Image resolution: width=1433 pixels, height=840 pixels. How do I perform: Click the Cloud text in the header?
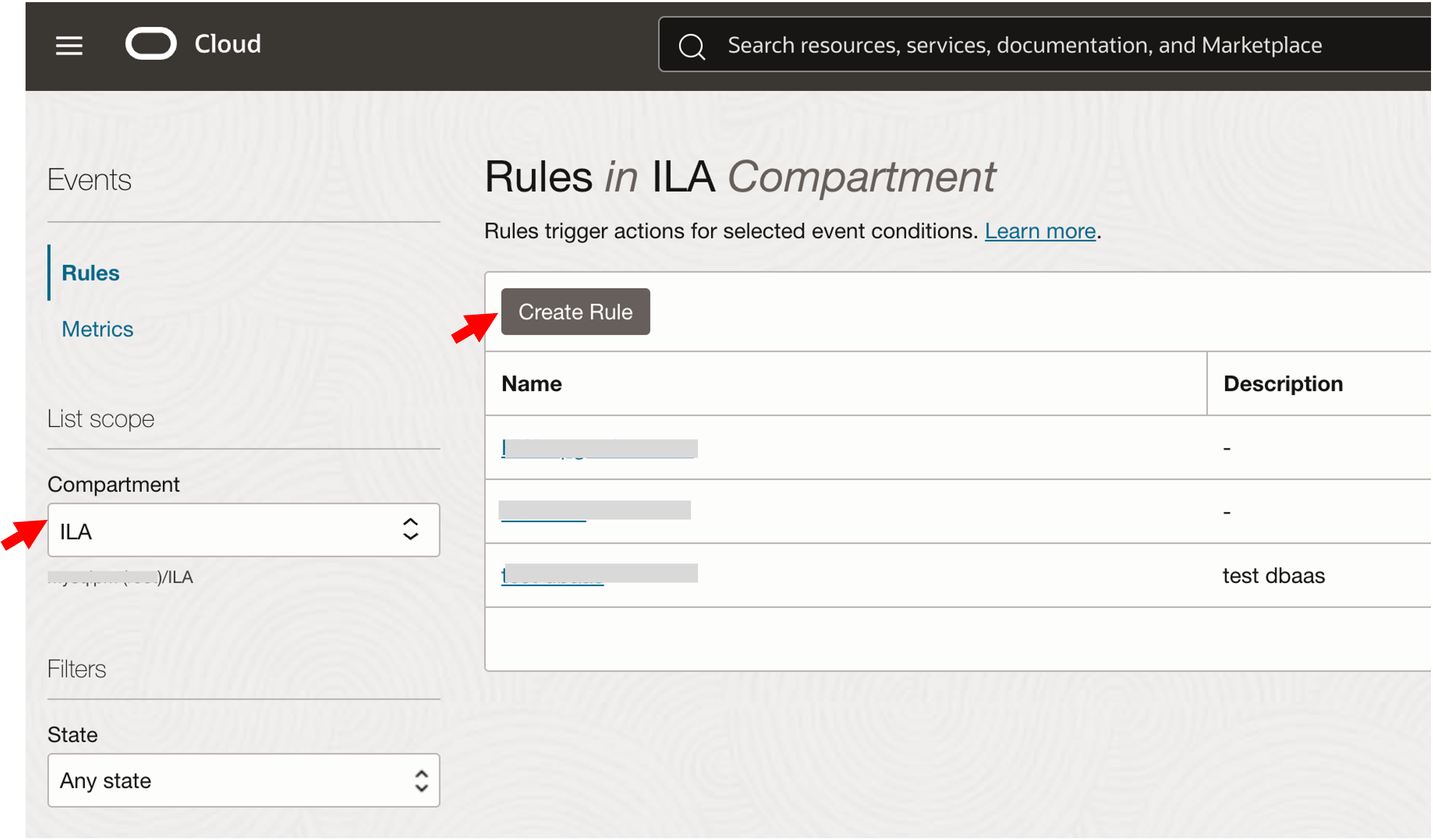(x=227, y=44)
